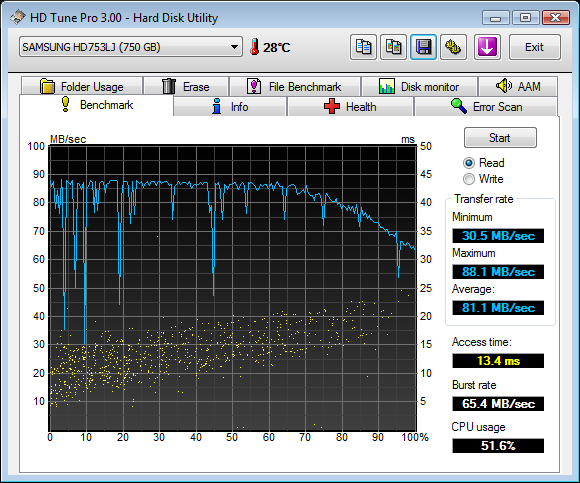The height and width of the screenshot is (483, 580).
Task: Select the Read radio button
Action: click(469, 163)
